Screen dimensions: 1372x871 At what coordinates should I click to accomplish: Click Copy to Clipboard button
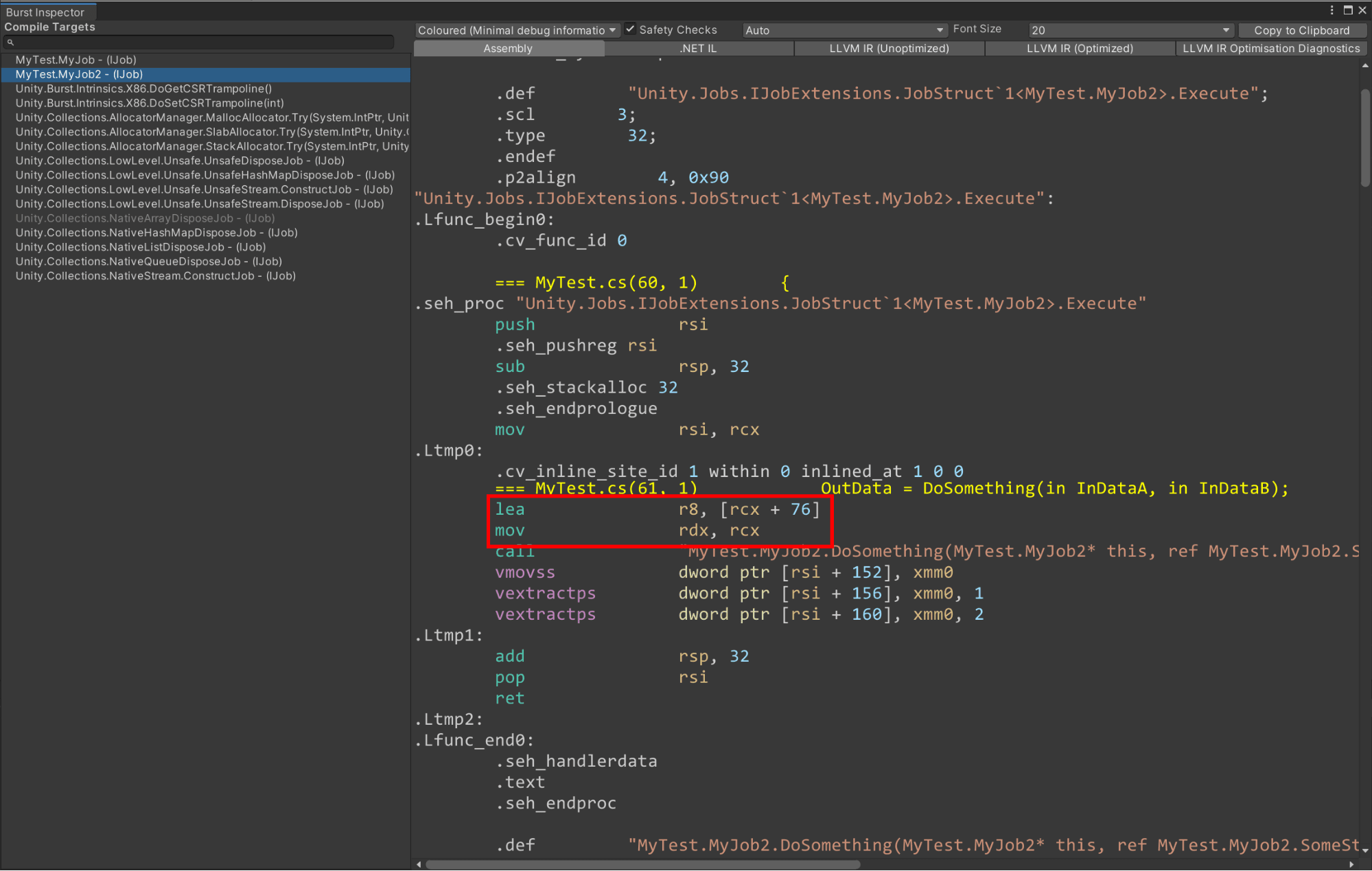[x=1301, y=30]
